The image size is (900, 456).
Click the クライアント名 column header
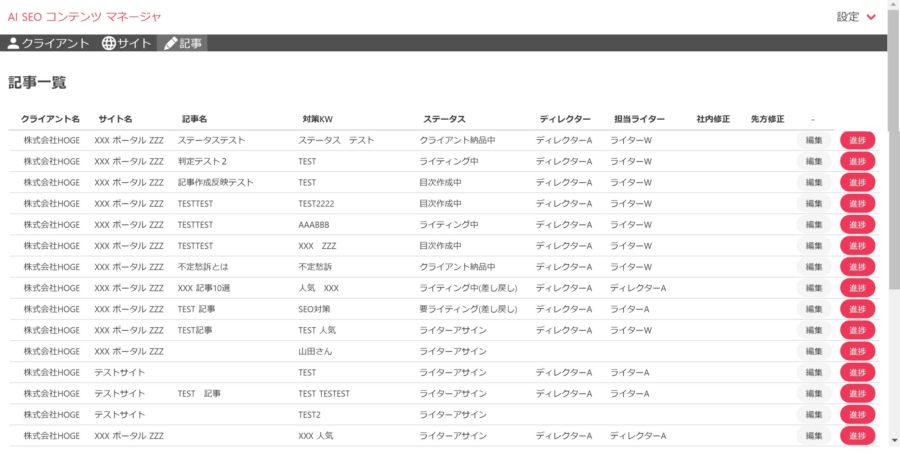coord(51,119)
